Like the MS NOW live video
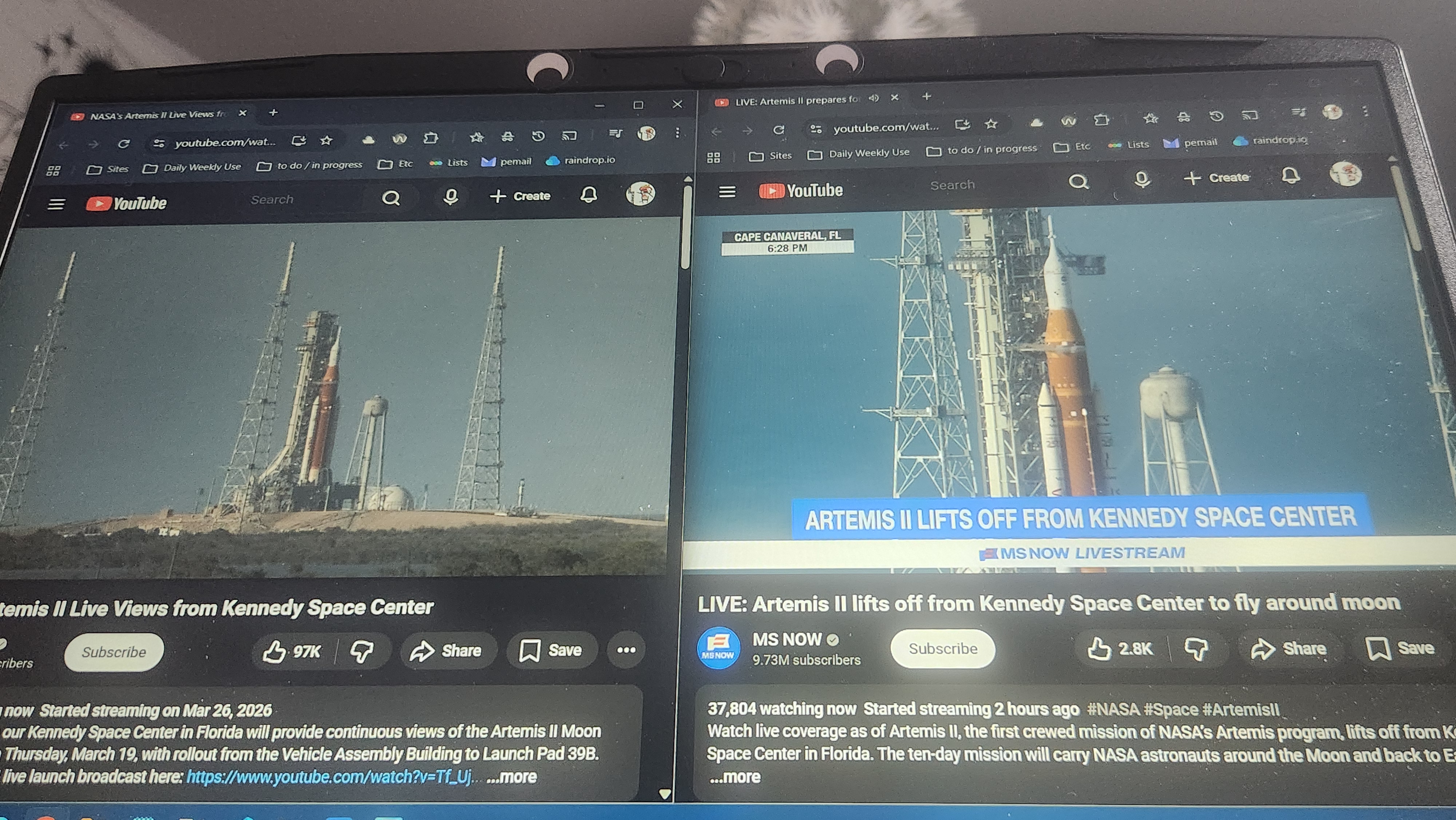Image resolution: width=1456 pixels, height=820 pixels. tap(1120, 648)
